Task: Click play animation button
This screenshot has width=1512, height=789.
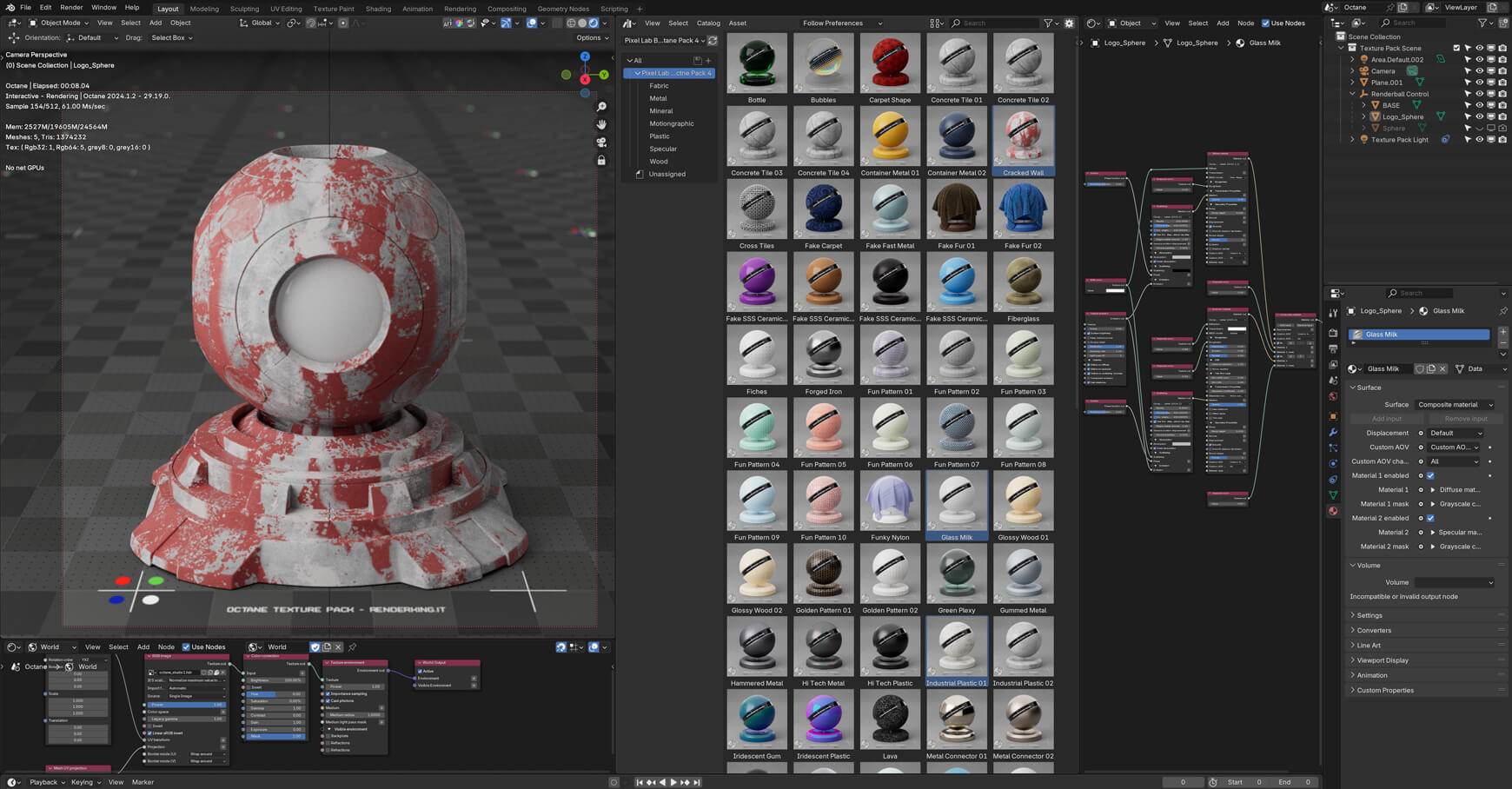Action: coord(673,782)
